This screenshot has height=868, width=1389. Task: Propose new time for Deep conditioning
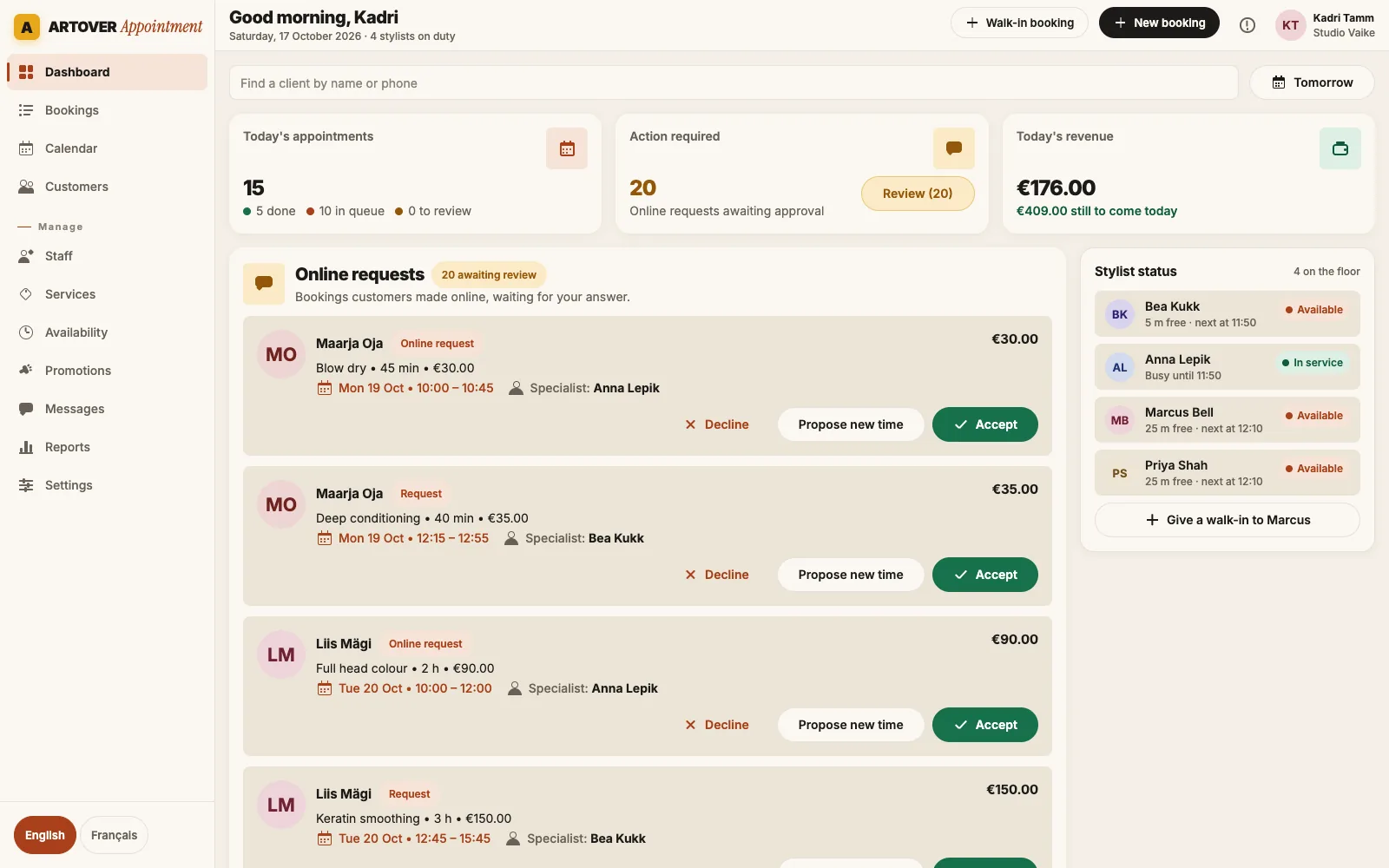pos(851,575)
